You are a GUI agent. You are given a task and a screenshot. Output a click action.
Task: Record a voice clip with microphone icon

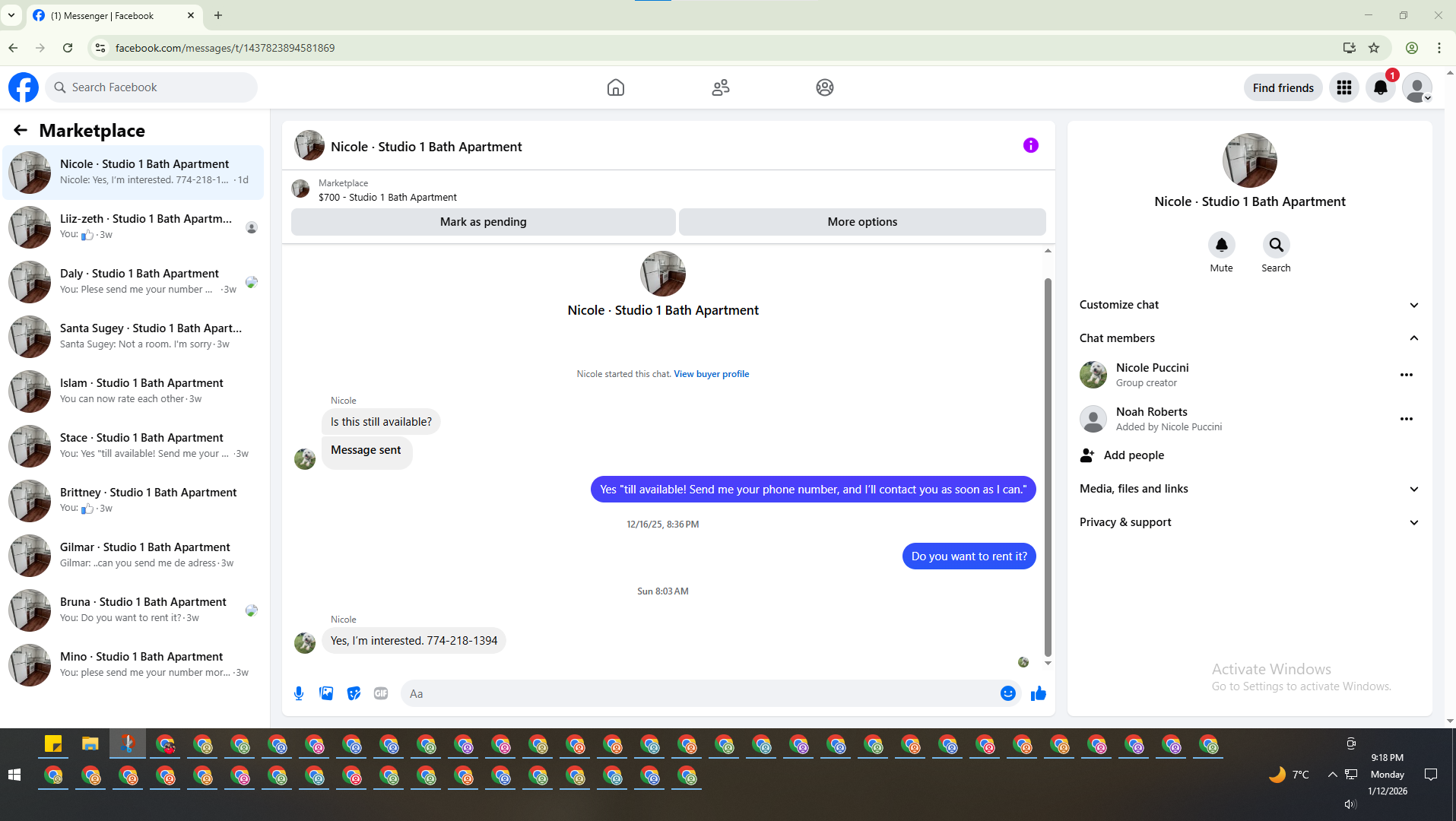299,693
